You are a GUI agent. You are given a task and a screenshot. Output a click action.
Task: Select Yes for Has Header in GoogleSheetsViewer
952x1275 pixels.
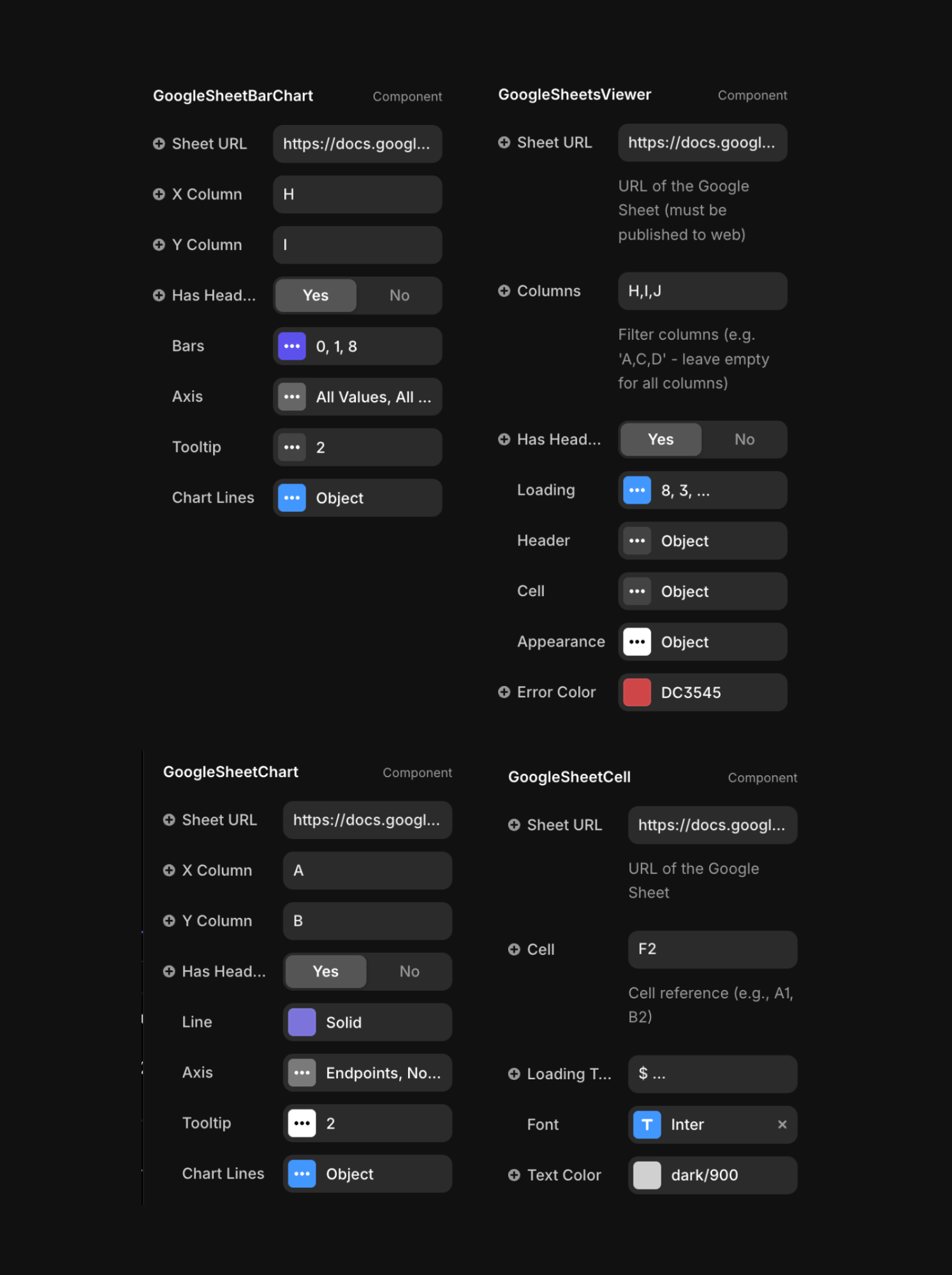click(661, 439)
